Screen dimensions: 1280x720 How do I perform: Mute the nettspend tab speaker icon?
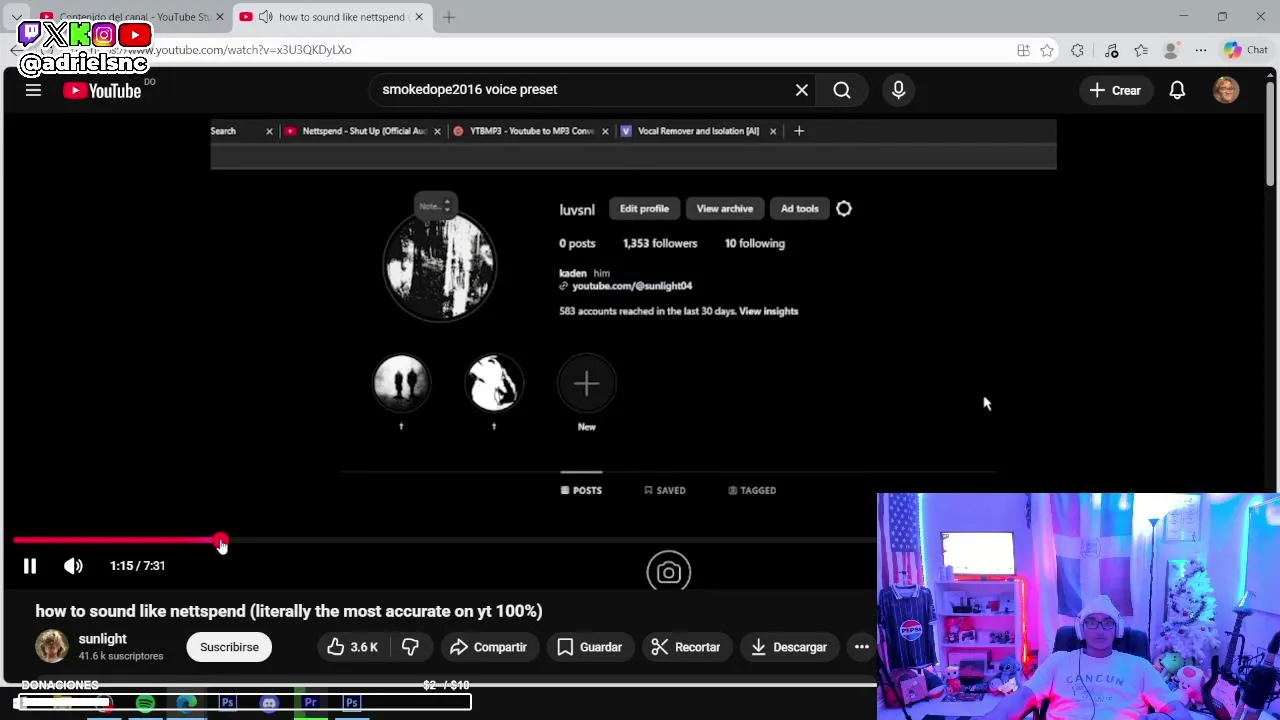(265, 17)
